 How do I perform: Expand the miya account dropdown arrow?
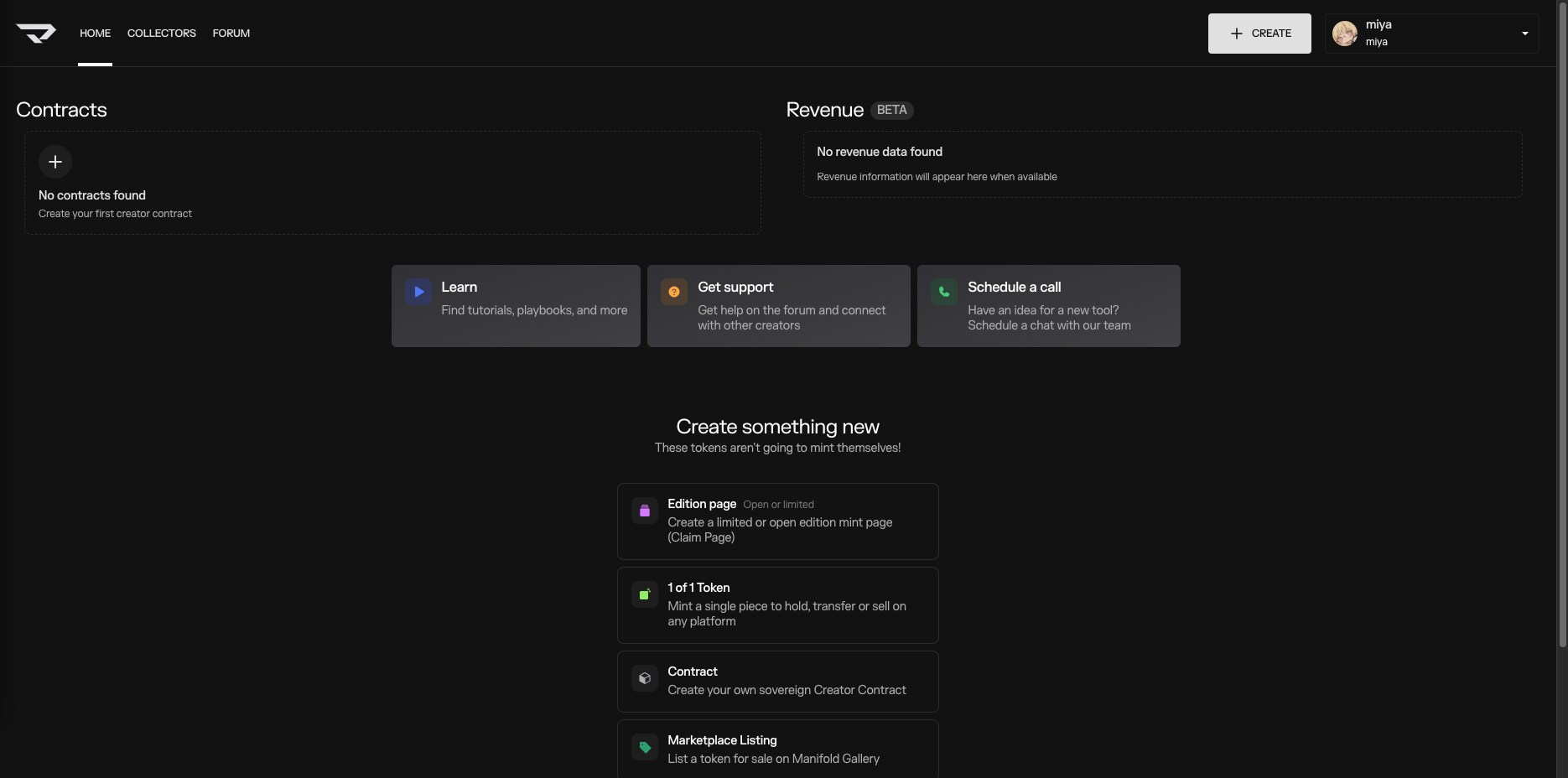[x=1524, y=34]
